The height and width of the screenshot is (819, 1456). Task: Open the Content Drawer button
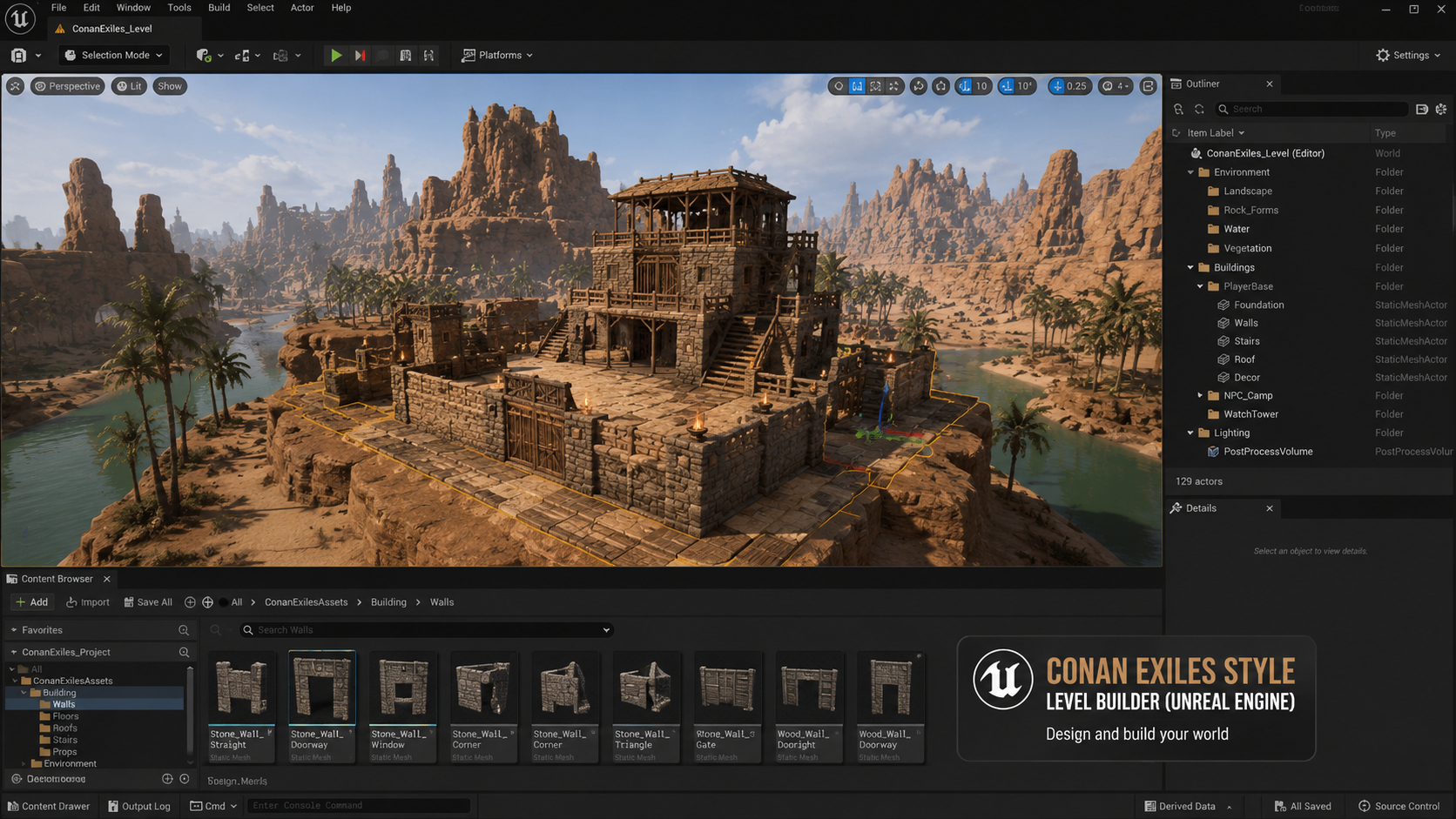pos(49,806)
